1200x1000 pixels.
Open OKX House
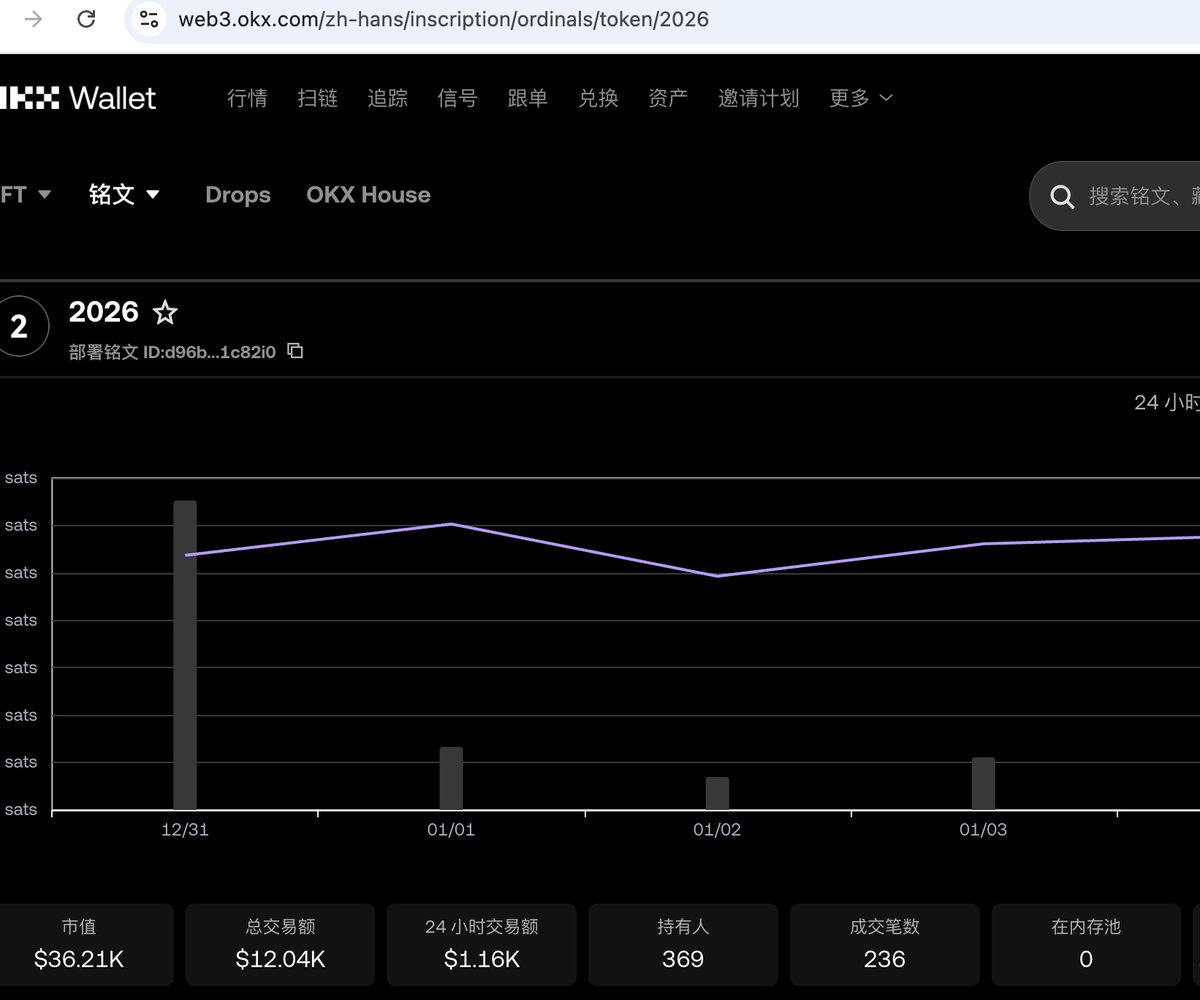(x=368, y=195)
